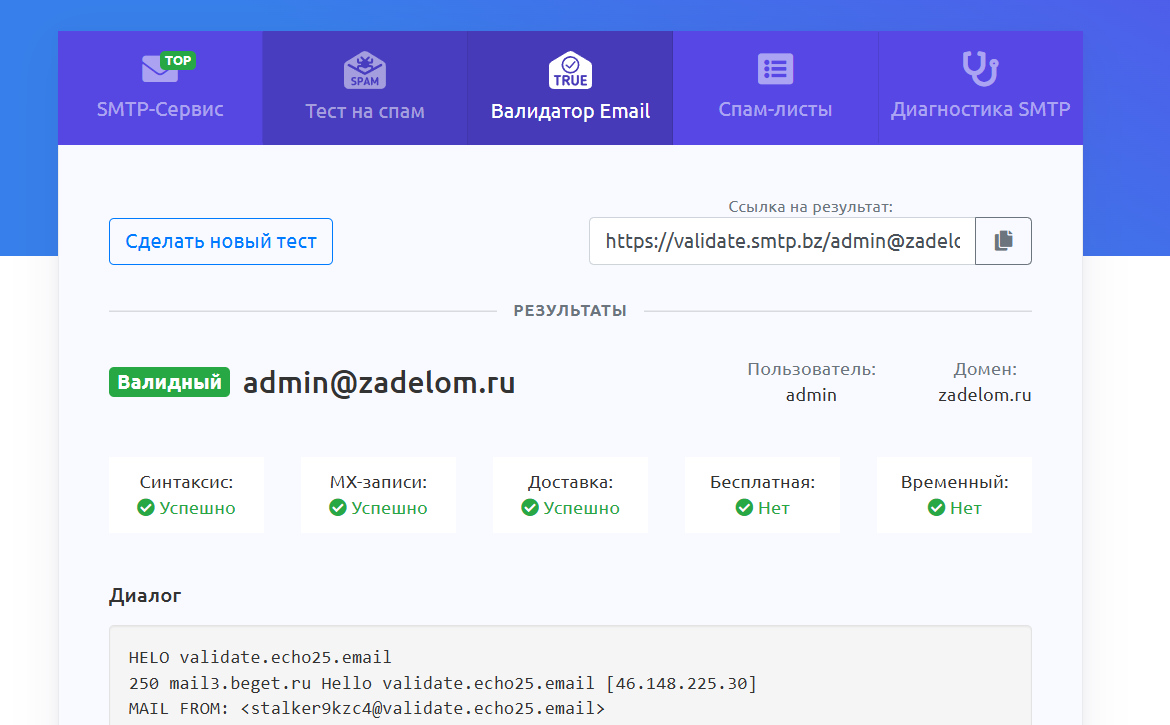Click the TRUE validator envelope icon
This screenshot has width=1170, height=725.
(570, 70)
